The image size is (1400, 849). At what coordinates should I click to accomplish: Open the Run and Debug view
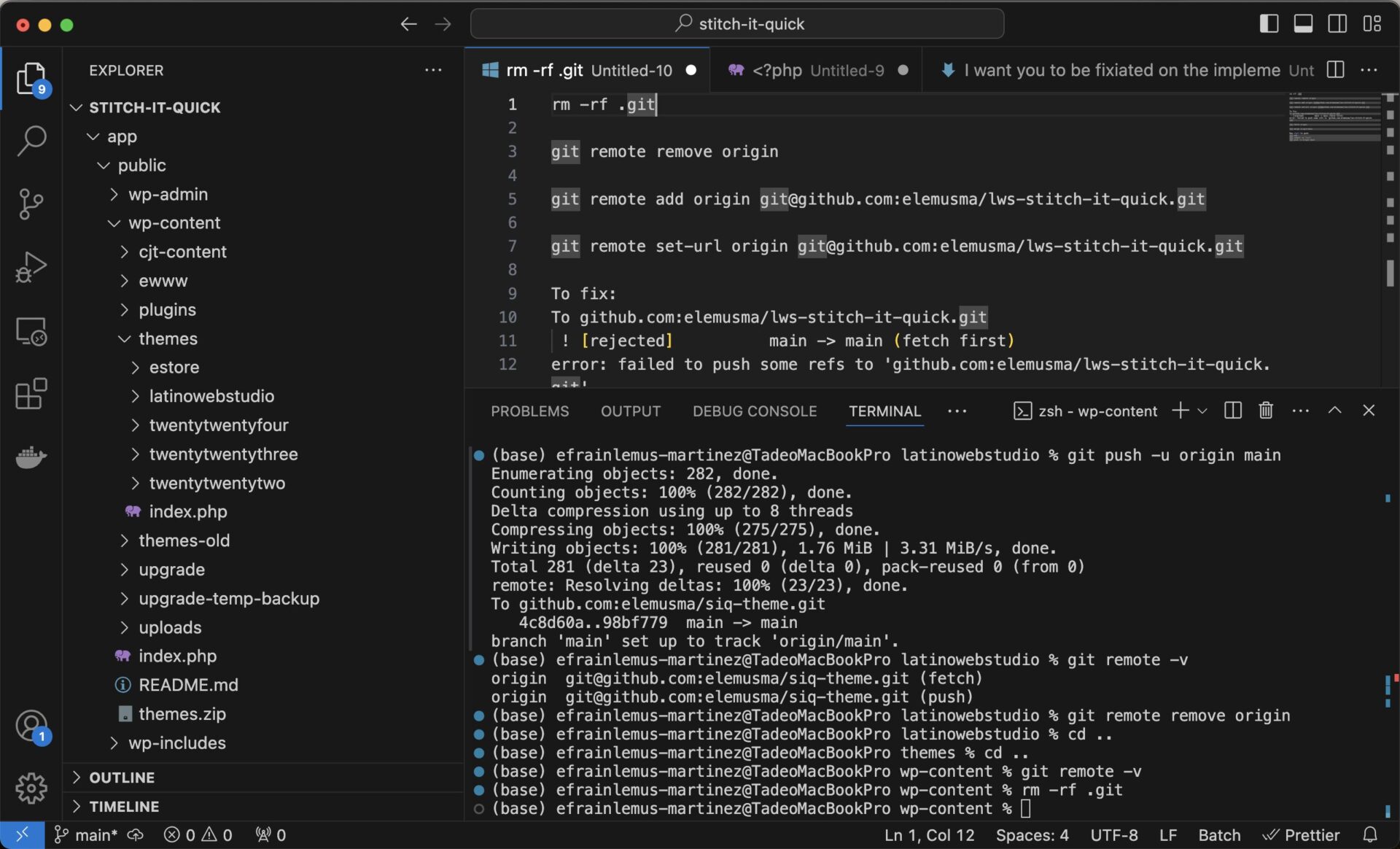[x=31, y=268]
